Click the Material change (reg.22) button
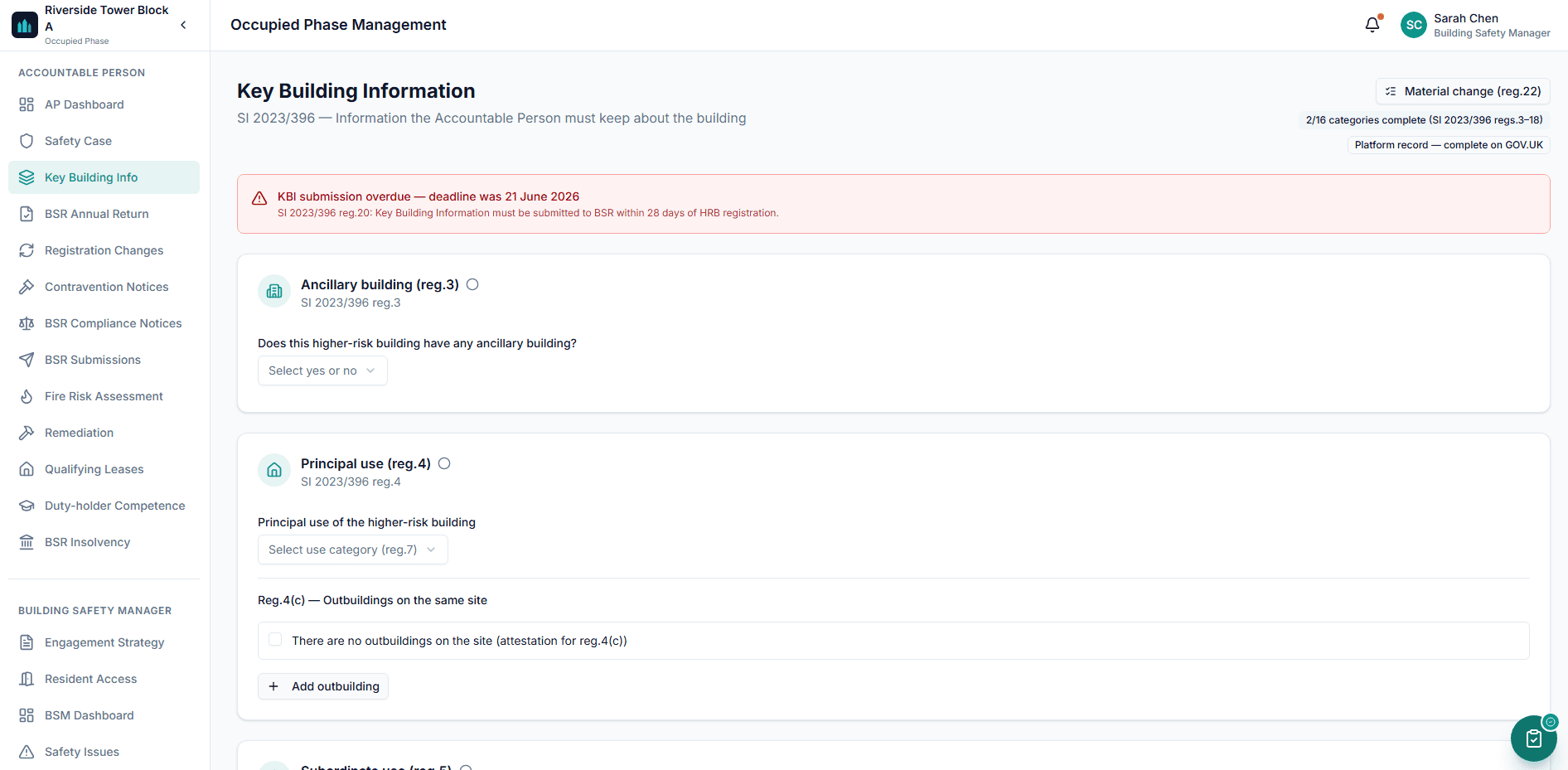Viewport: 1568px width, 770px height. pos(1463,91)
